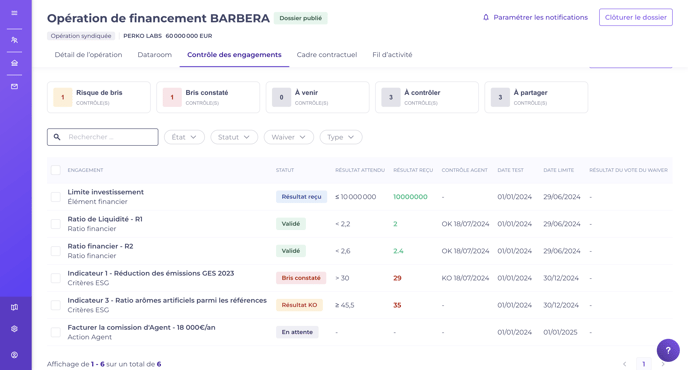Select the À partager summary card
The height and width of the screenshot is (370, 688).
coord(536,97)
